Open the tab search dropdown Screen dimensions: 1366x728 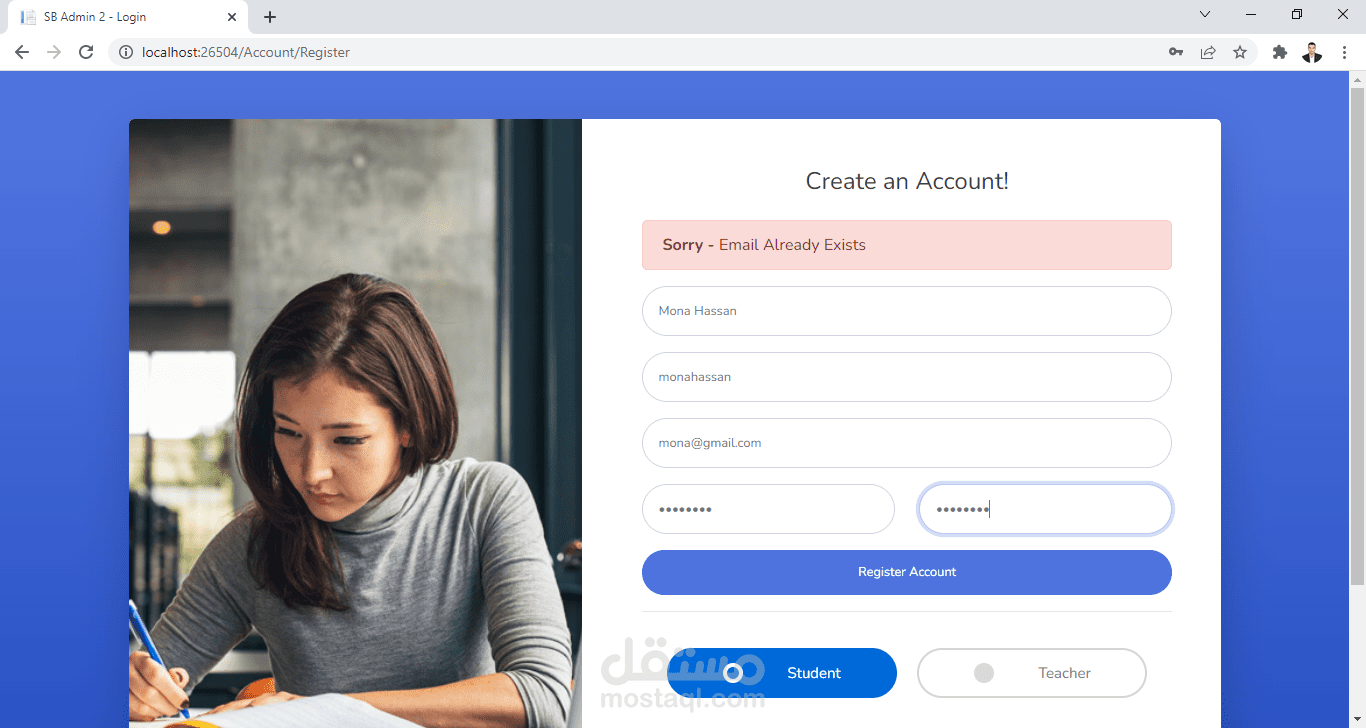[1205, 15]
